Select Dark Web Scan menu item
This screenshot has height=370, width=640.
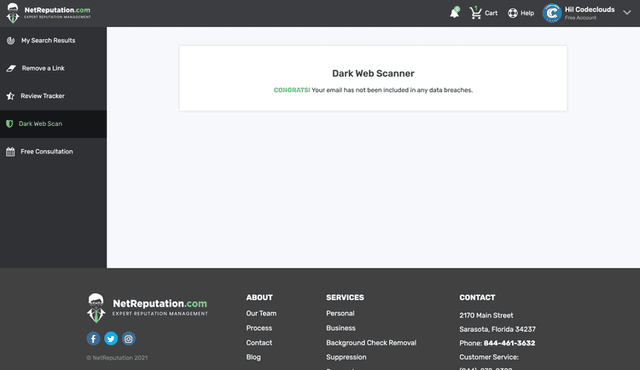point(53,124)
